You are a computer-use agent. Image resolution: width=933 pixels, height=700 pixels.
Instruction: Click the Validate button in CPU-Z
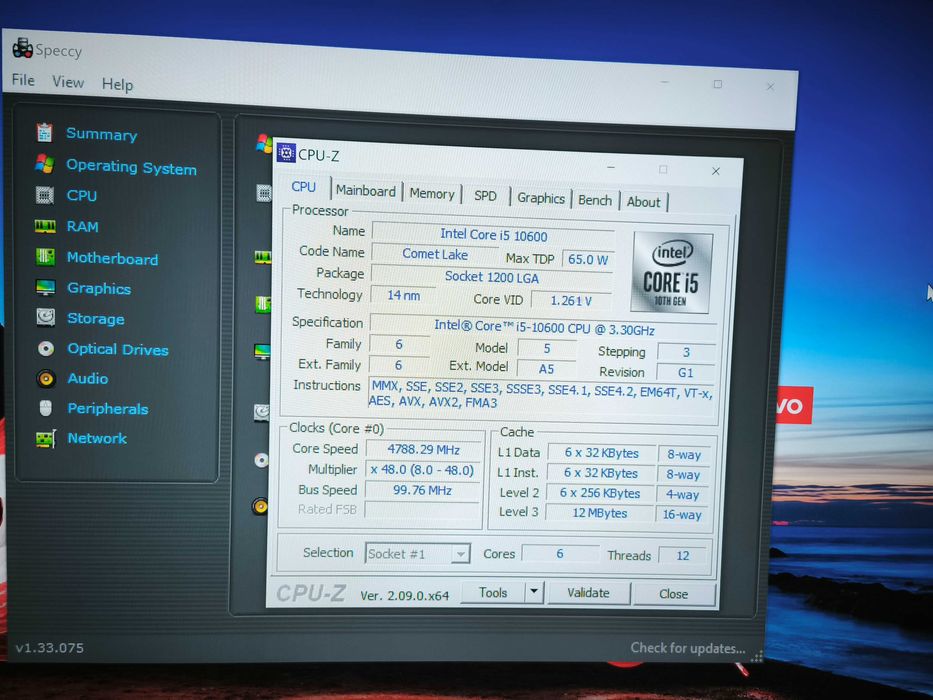588,593
